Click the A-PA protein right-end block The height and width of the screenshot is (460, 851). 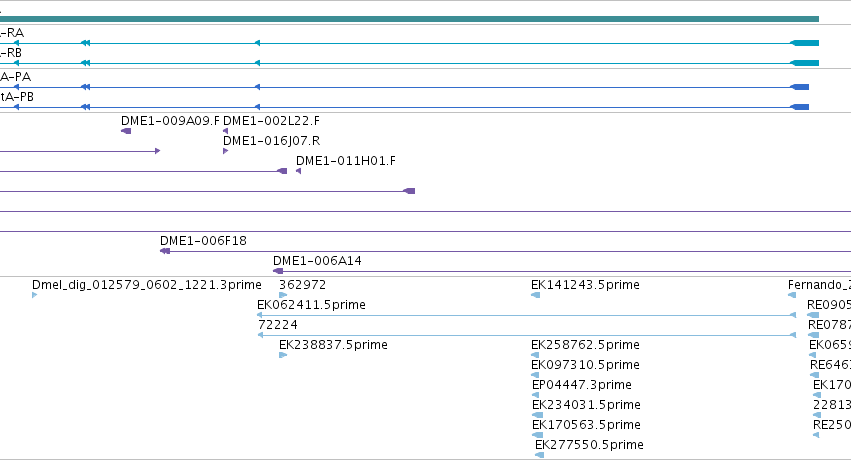pyautogui.click(x=799, y=87)
